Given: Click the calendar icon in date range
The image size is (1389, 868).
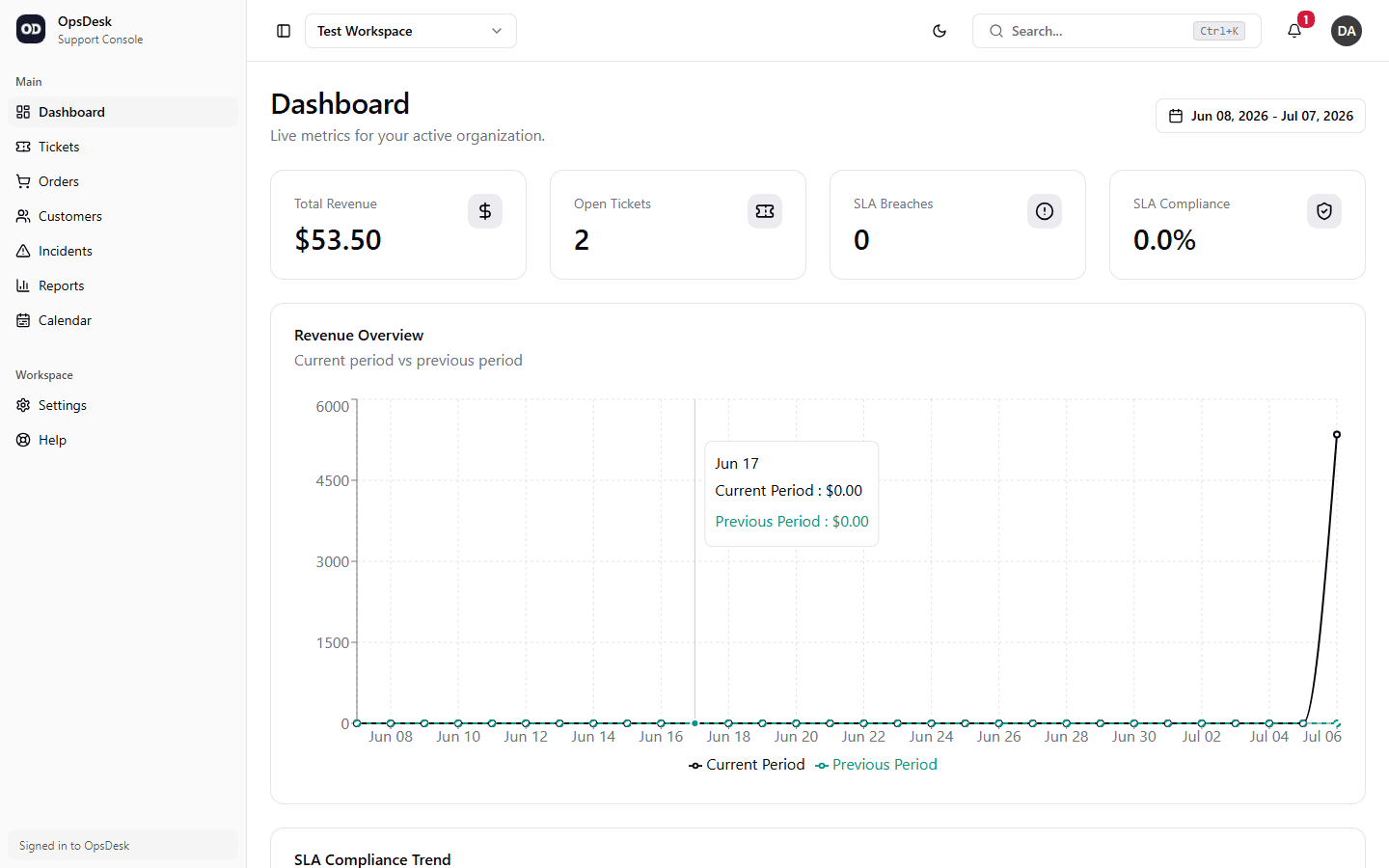Looking at the screenshot, I should point(1176,116).
